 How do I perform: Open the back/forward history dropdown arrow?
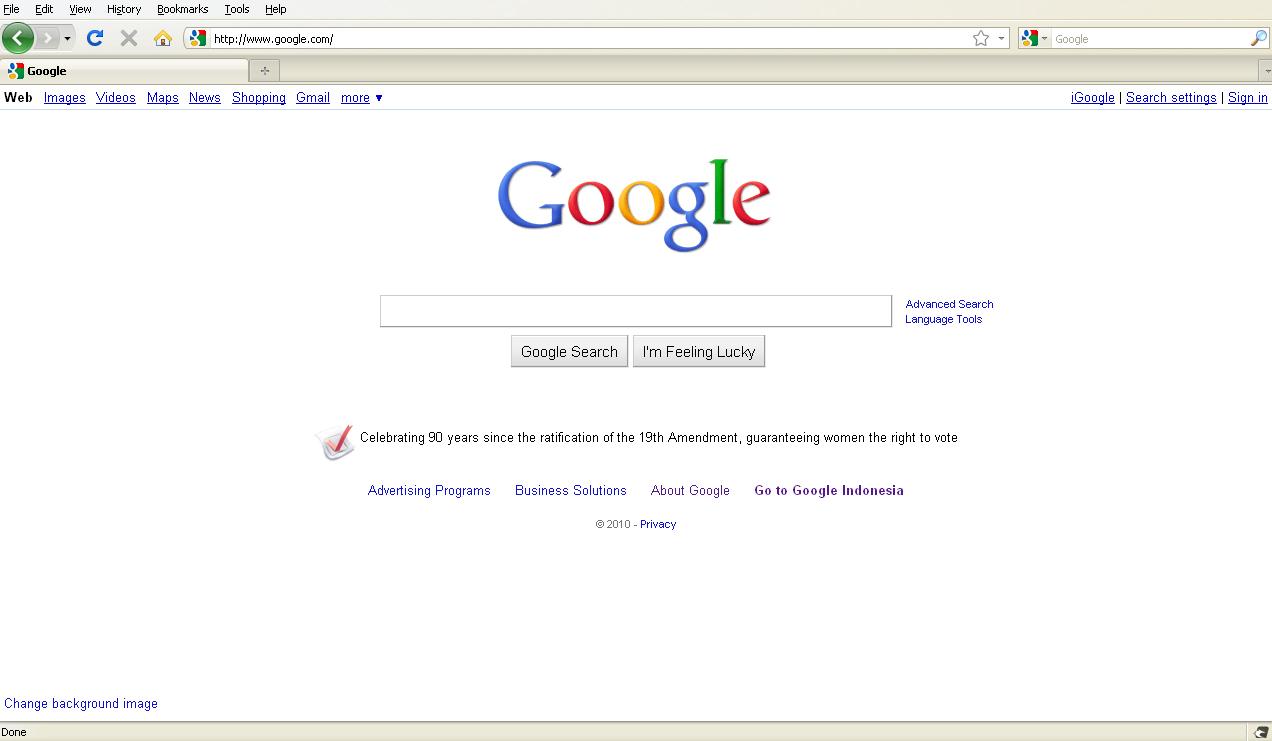pyautogui.click(x=67, y=39)
